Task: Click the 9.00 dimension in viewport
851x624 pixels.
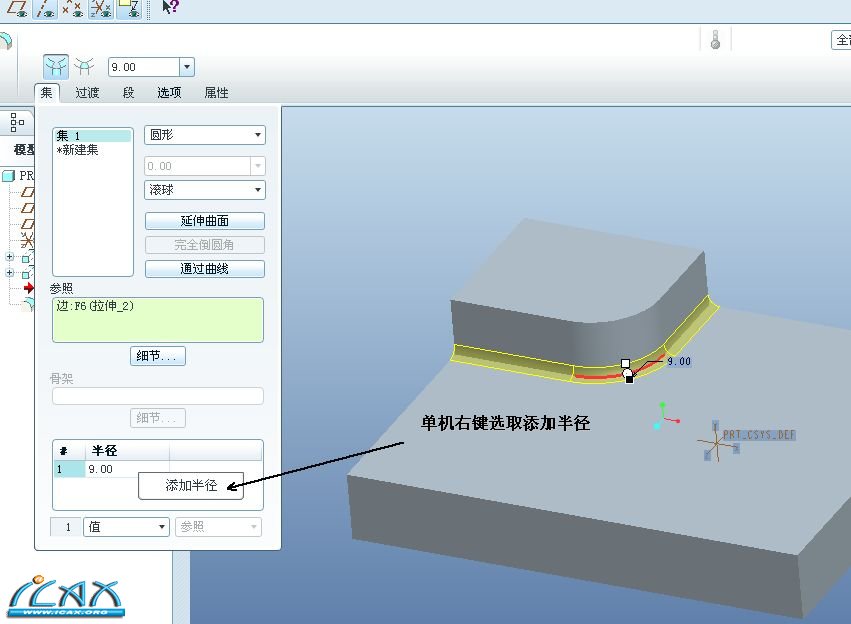Action: point(678,361)
